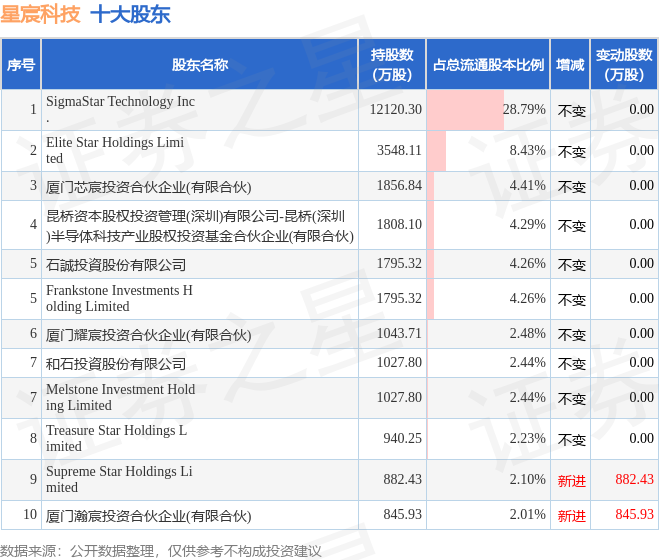
Task: Click the 股东名称 column header
Action: [x=200, y=64]
